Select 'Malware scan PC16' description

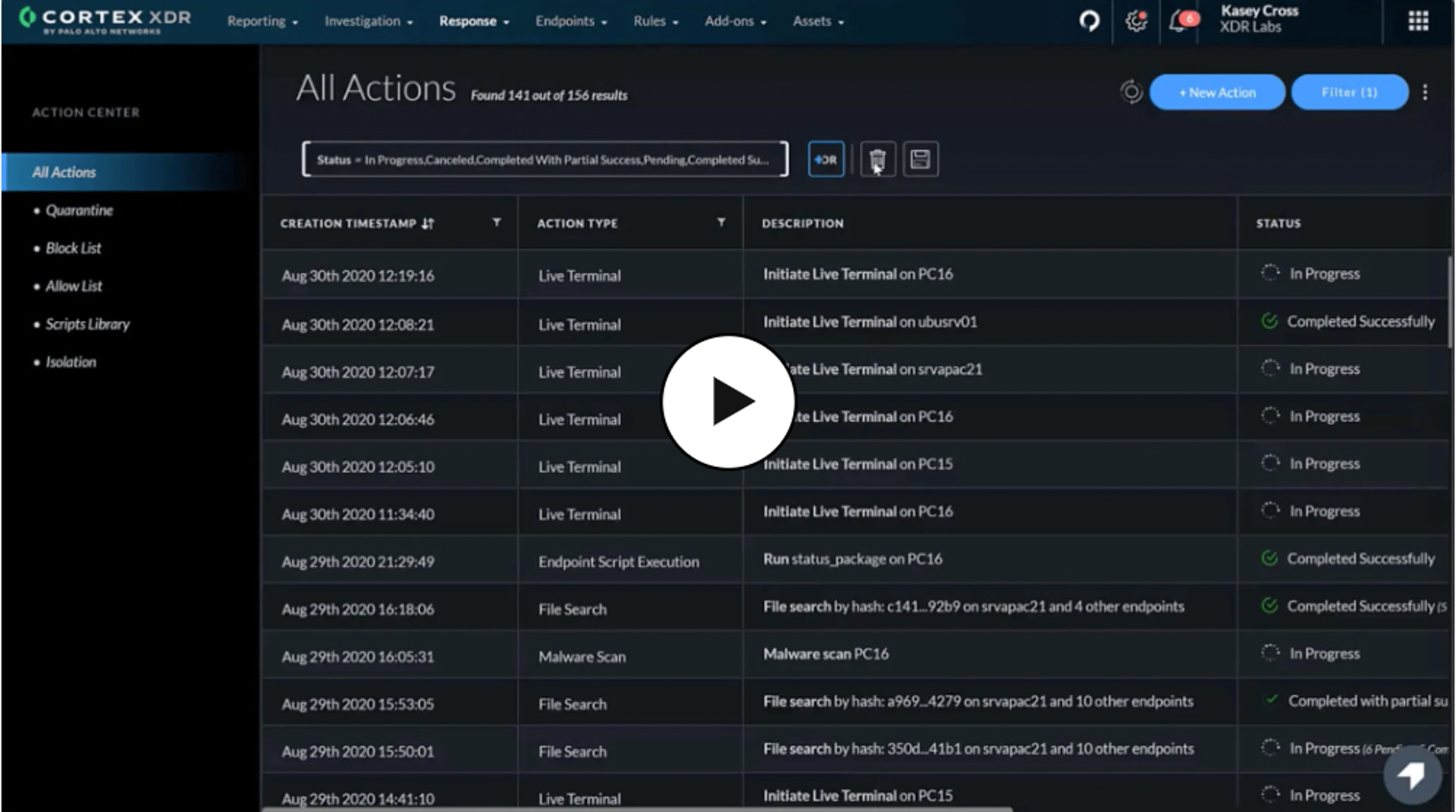point(826,654)
